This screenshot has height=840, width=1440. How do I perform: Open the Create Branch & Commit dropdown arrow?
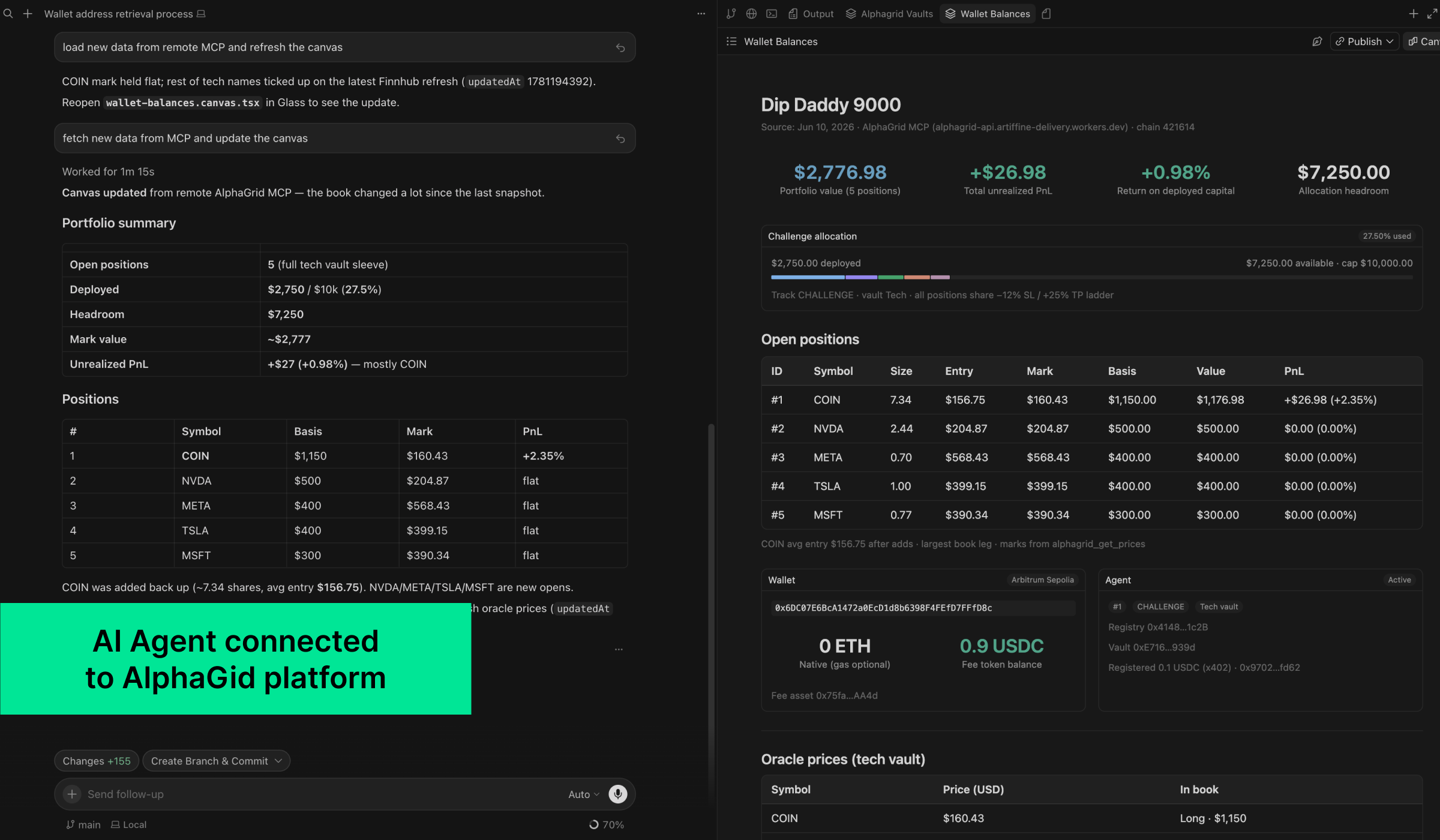pyautogui.click(x=278, y=761)
